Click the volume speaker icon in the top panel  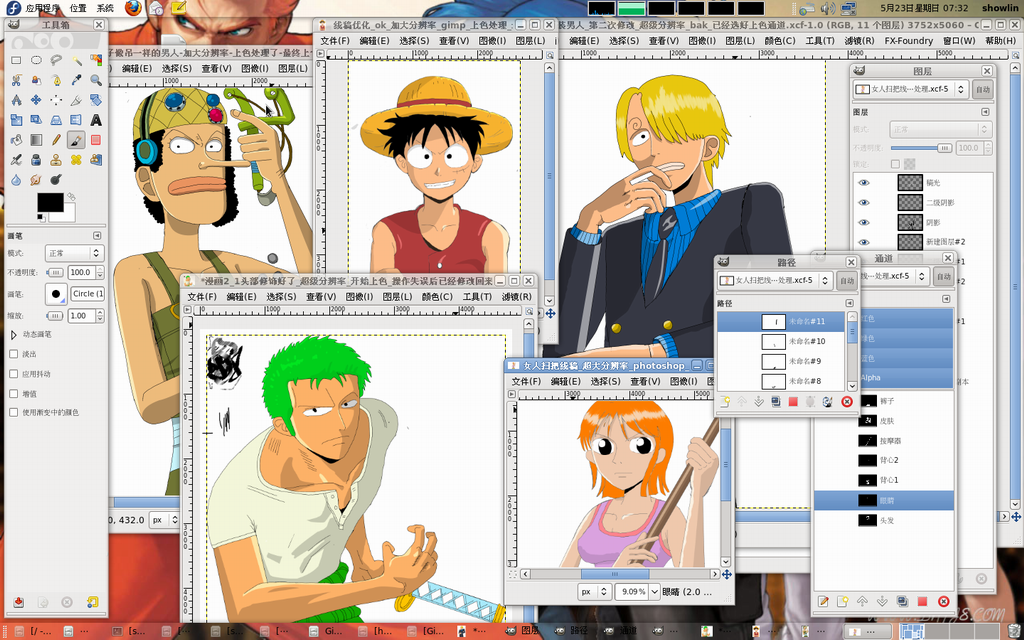coord(828,8)
